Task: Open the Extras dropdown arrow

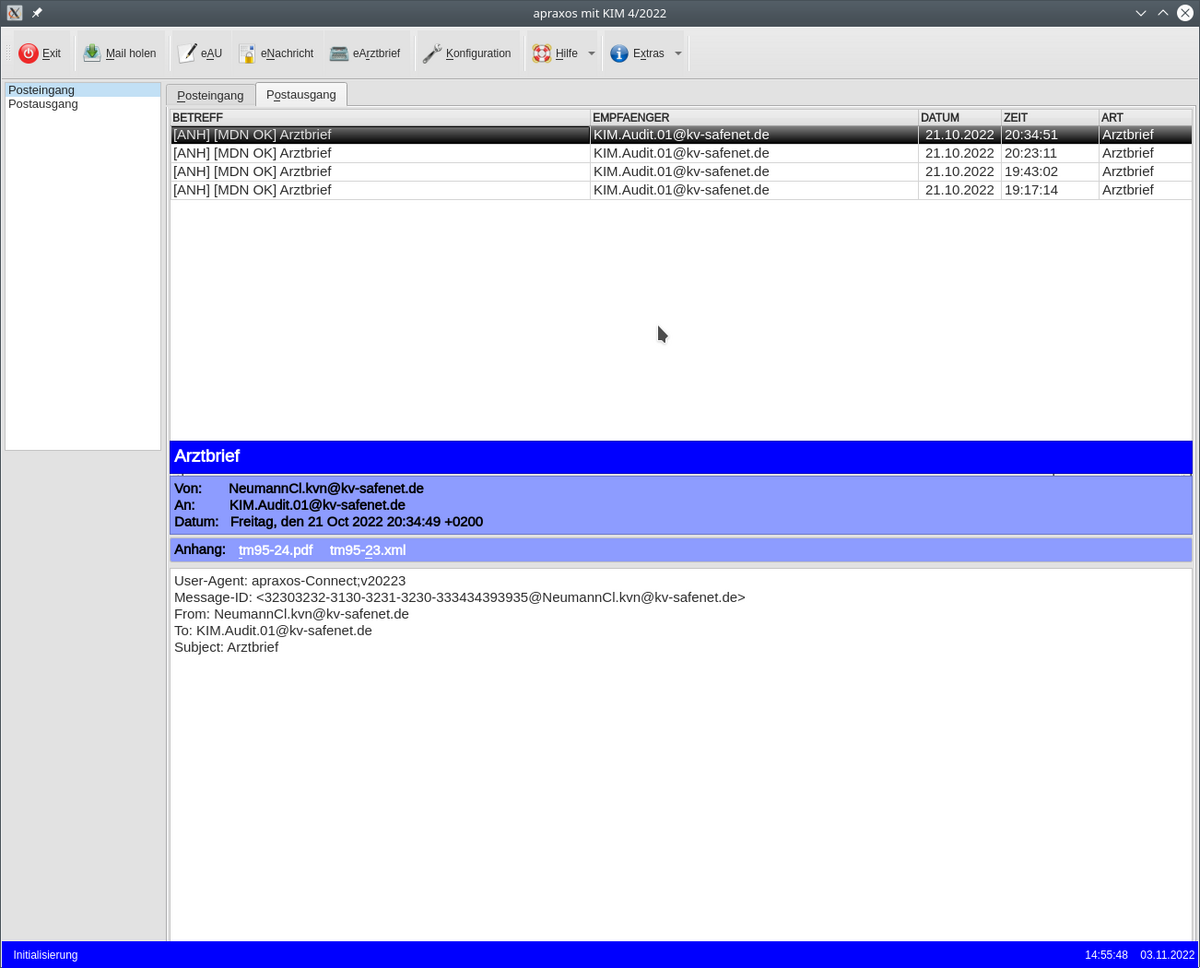Action: tap(678, 53)
